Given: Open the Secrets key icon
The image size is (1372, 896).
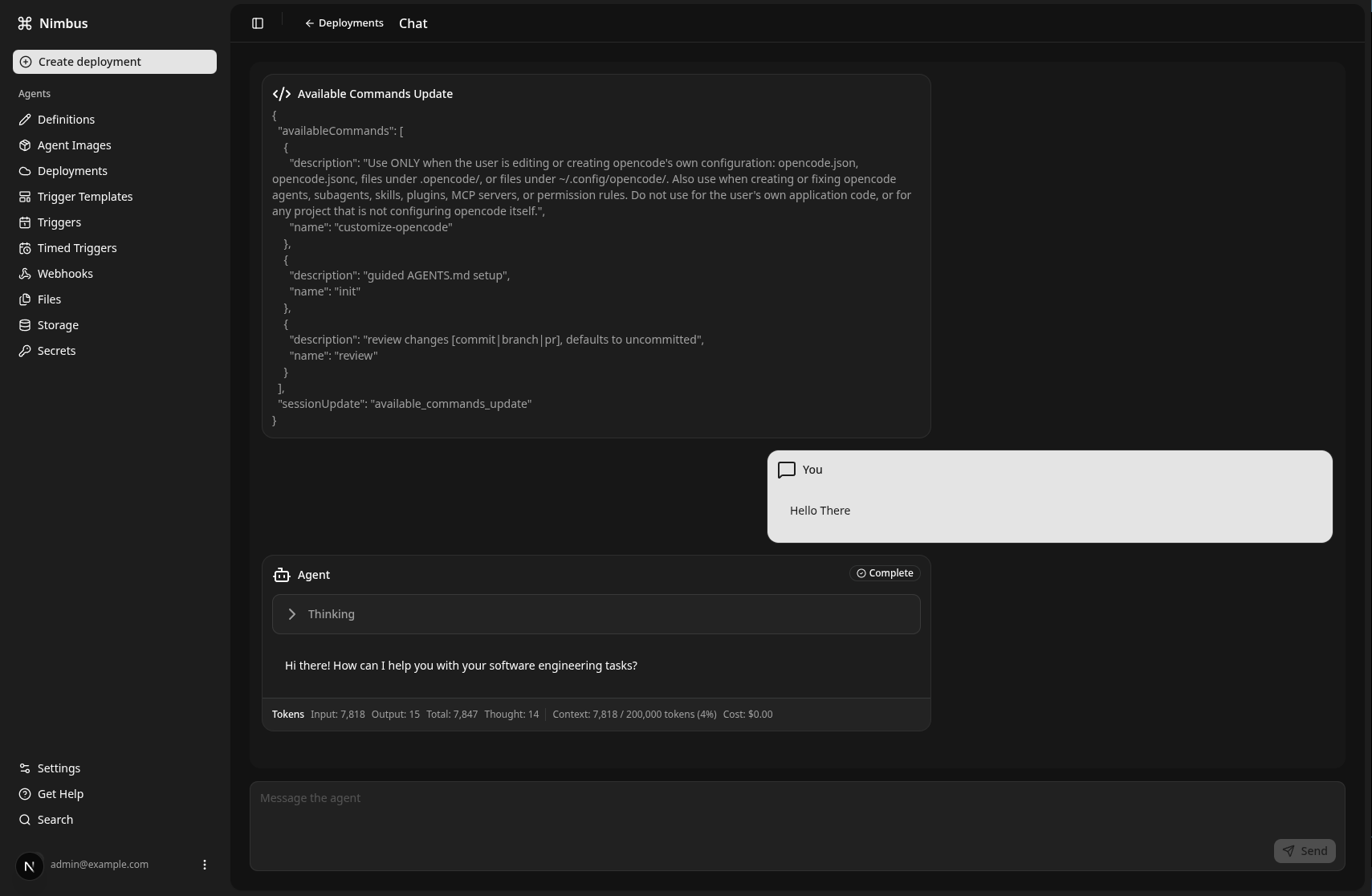Looking at the screenshot, I should [25, 351].
